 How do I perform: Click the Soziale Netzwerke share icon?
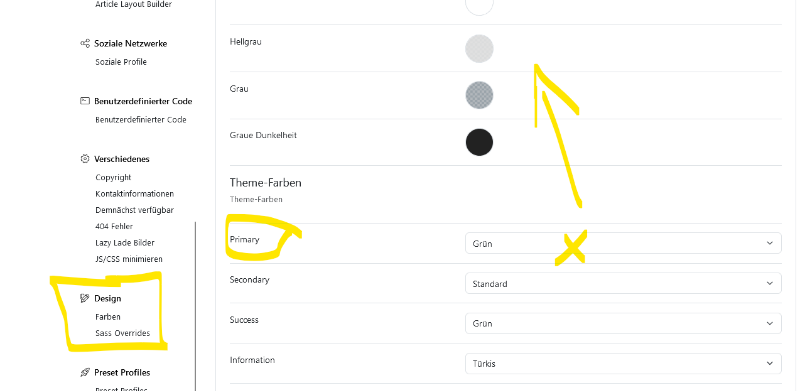pos(85,43)
